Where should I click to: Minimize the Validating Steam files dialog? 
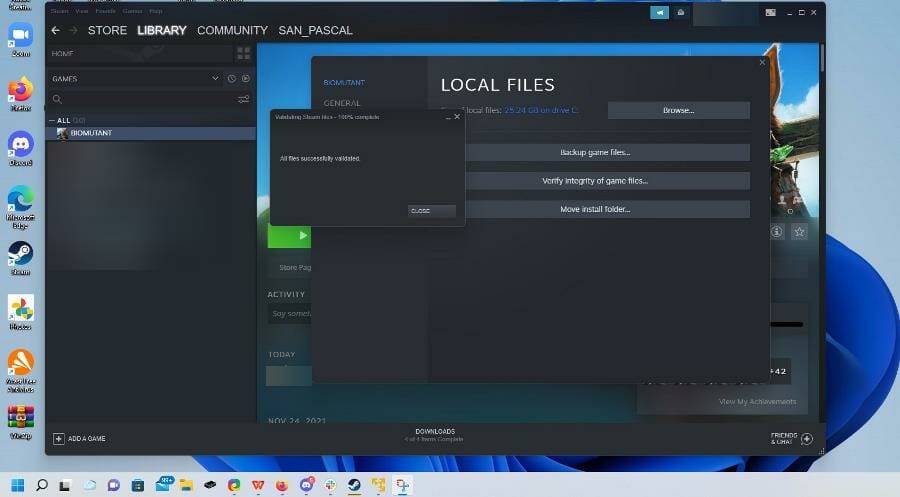[448, 117]
